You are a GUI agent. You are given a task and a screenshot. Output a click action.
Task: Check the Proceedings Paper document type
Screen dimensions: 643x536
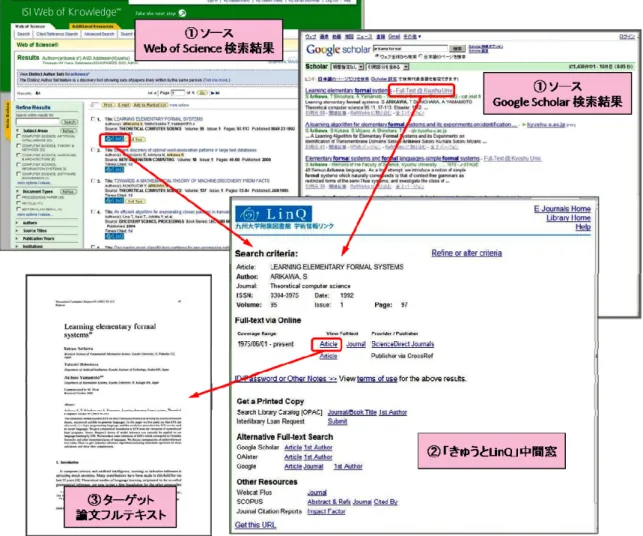[x=18, y=197]
